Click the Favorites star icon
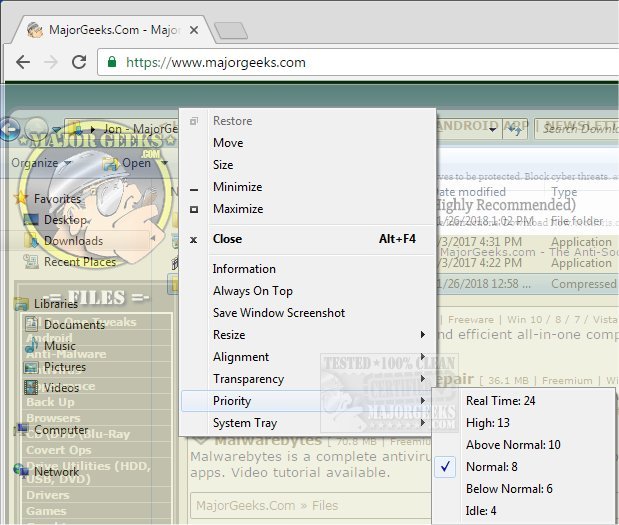 21,198
